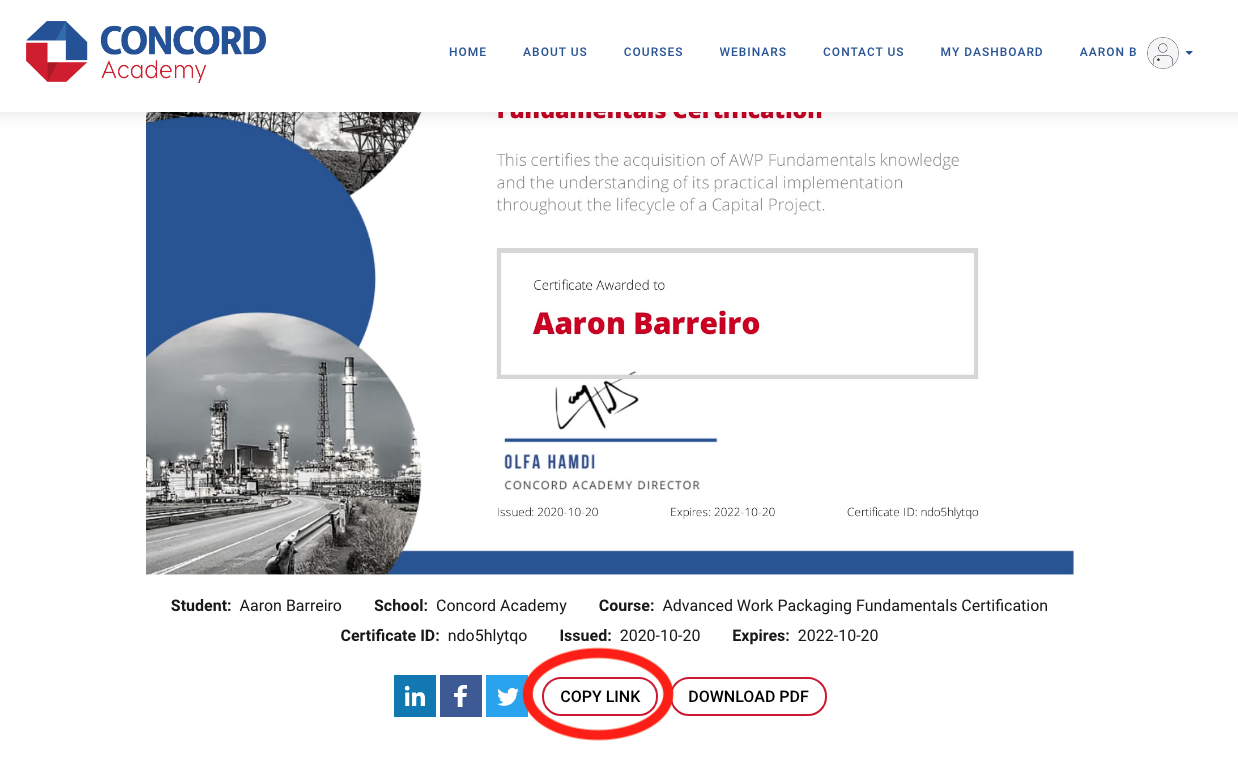Viewport: 1238px width, 771px height.
Task: Click the course name Advanced Work Packaging Fundamentals Certification
Action: tap(855, 606)
